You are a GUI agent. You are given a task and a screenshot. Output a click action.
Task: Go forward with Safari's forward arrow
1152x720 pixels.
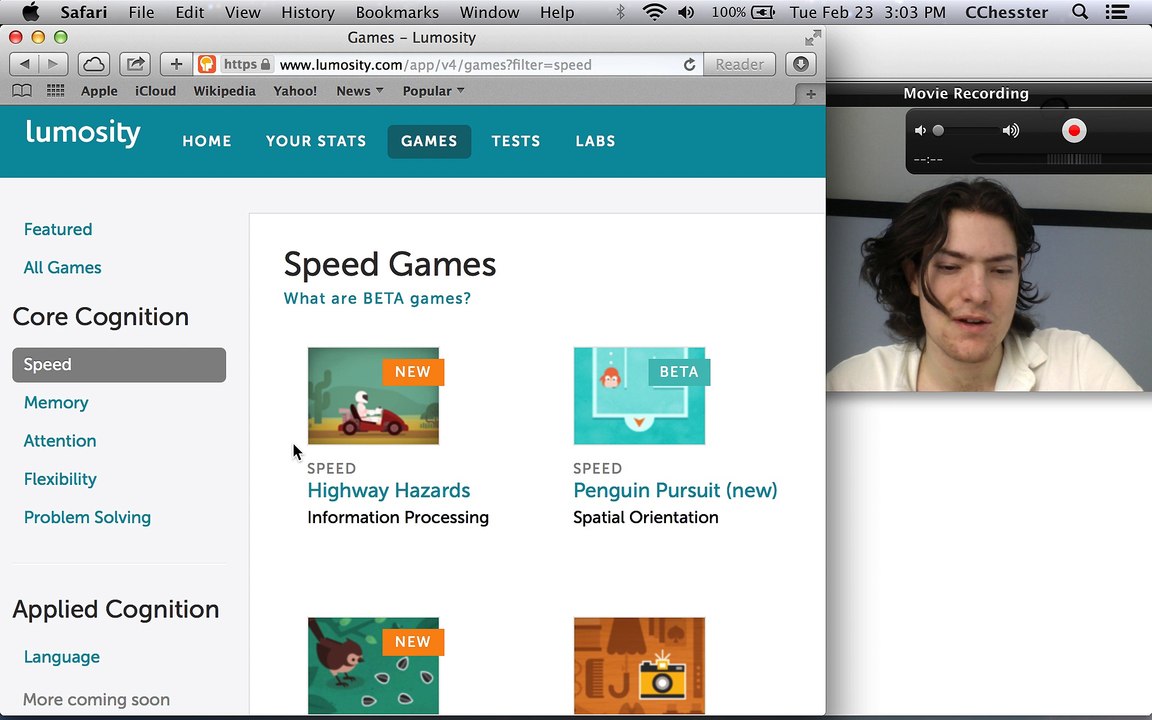[53, 65]
